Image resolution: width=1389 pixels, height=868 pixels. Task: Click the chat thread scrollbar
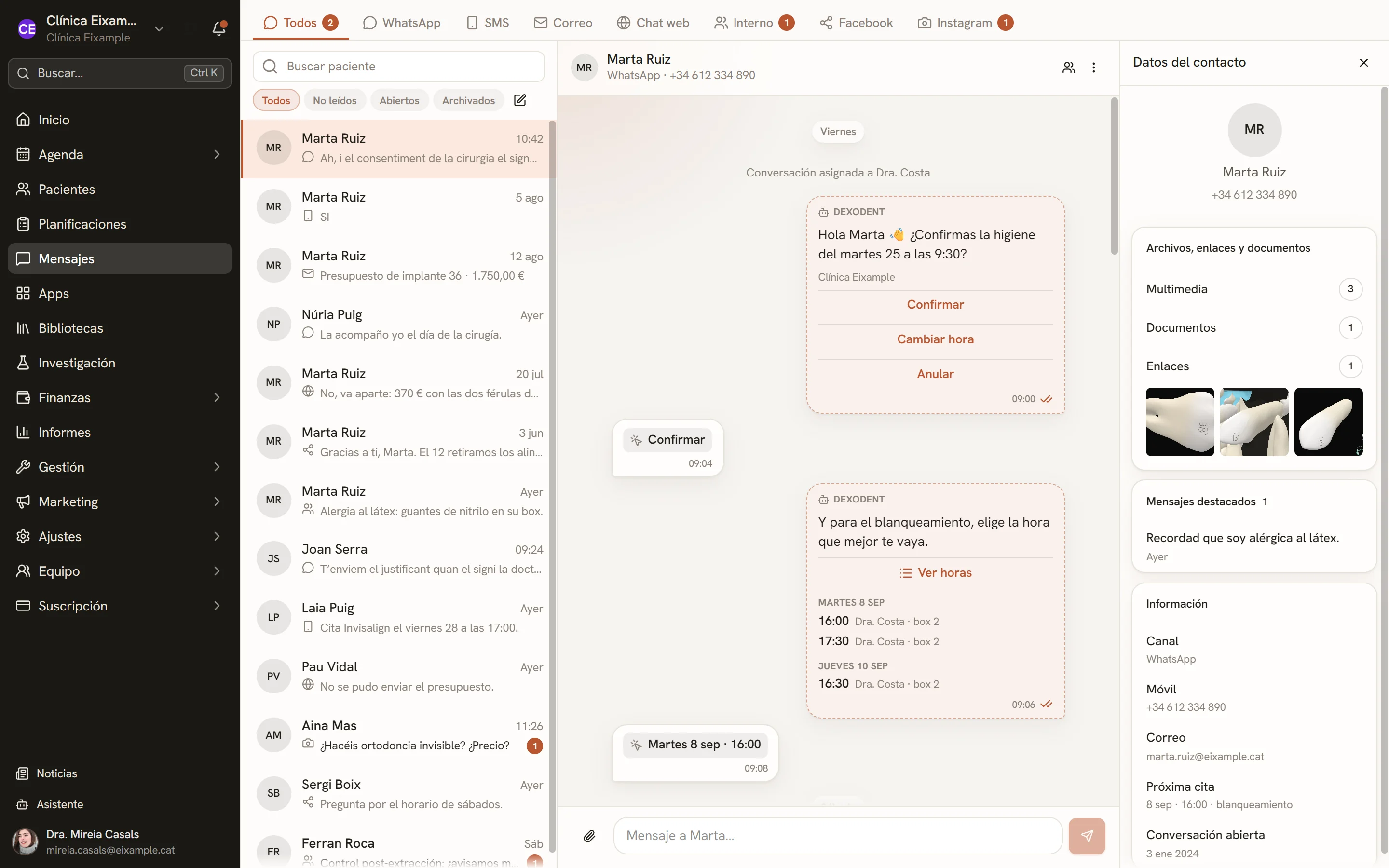[x=1114, y=176]
